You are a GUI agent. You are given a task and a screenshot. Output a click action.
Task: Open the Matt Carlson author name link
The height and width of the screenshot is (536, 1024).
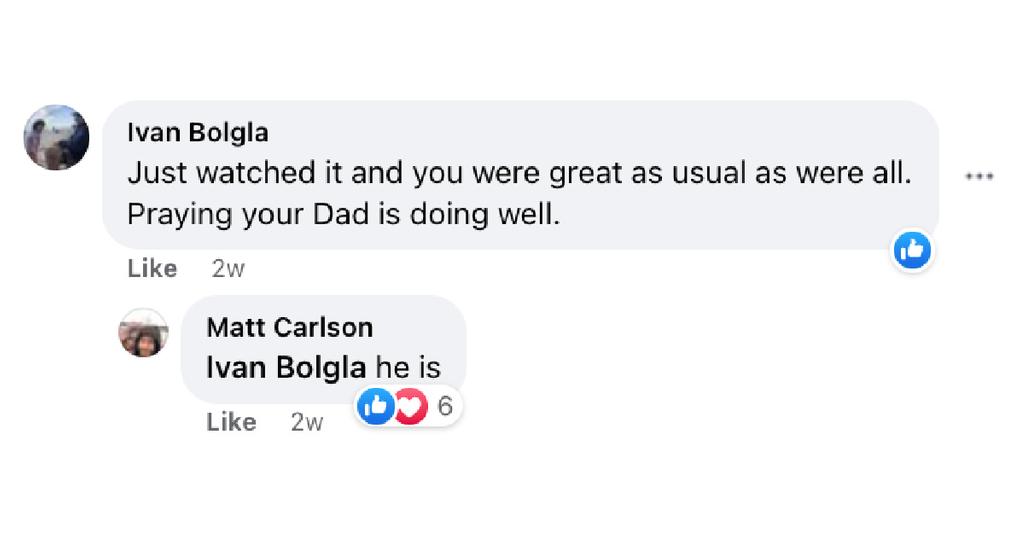[289, 327]
